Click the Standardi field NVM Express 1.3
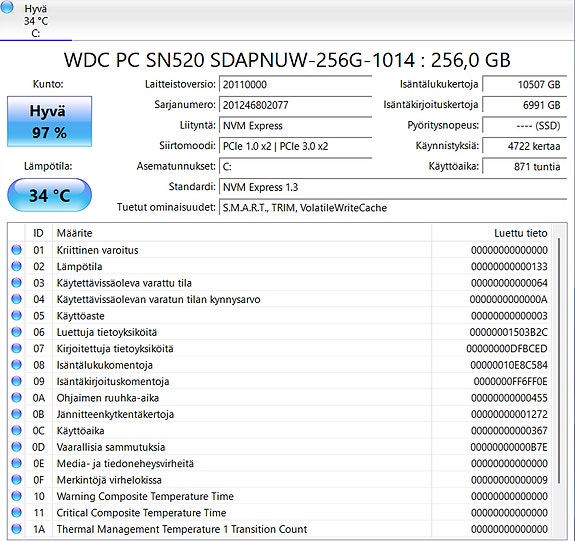This screenshot has width=575, height=541. 393,187
